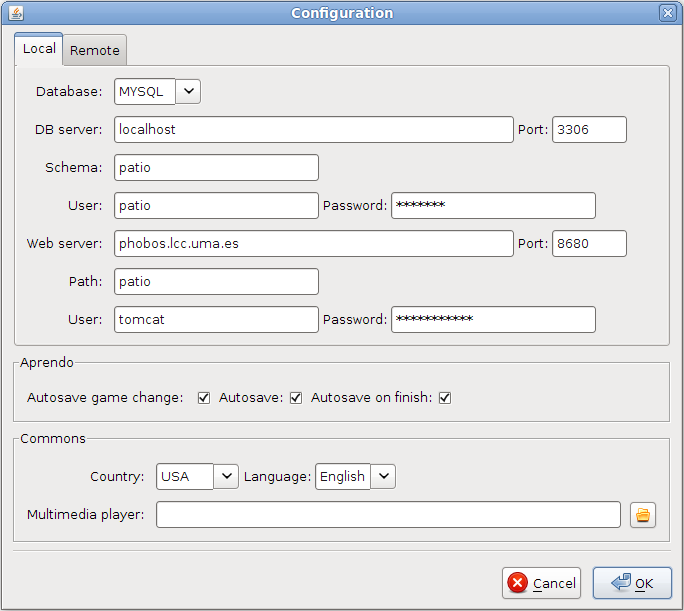Screen dimensions: 684x611
Task: Click the Multimedia player text field
Action: point(388,515)
